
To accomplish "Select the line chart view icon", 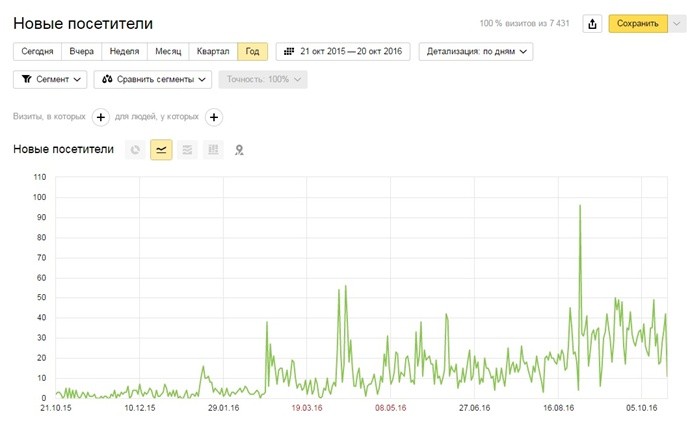I will pyautogui.click(x=161, y=150).
